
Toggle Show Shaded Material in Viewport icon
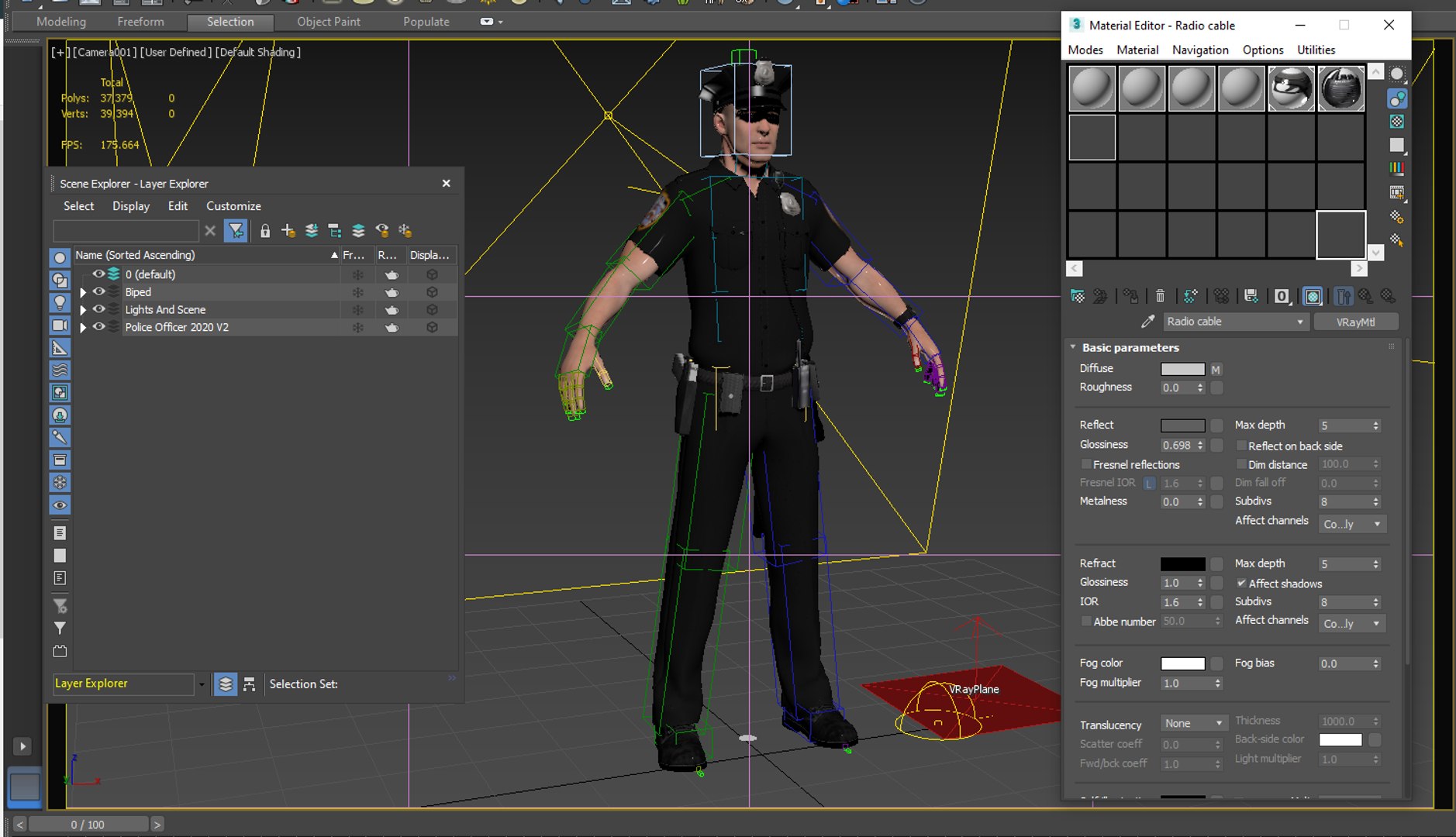[1313, 296]
